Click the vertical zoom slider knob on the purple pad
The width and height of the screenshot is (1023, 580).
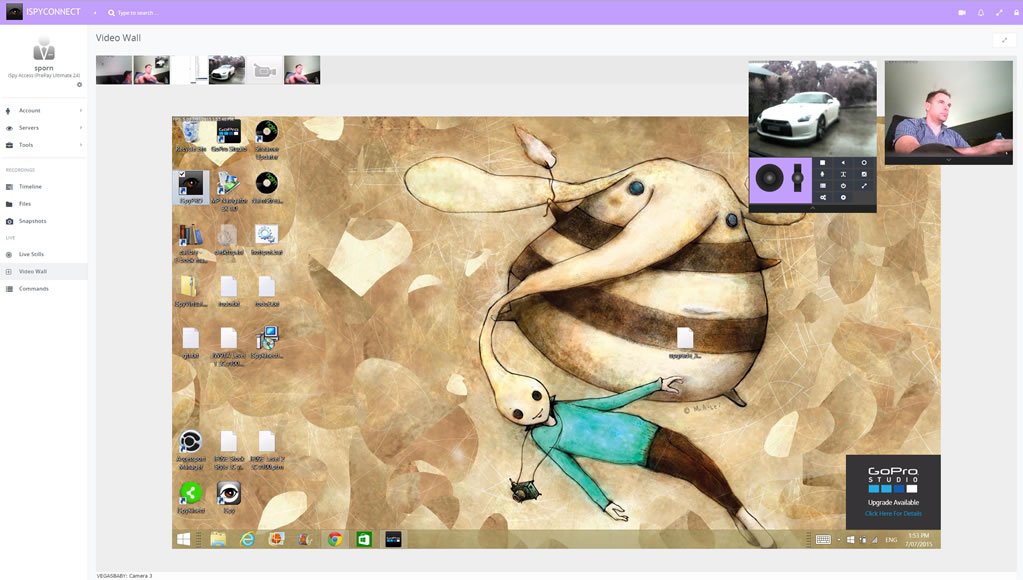point(797,177)
